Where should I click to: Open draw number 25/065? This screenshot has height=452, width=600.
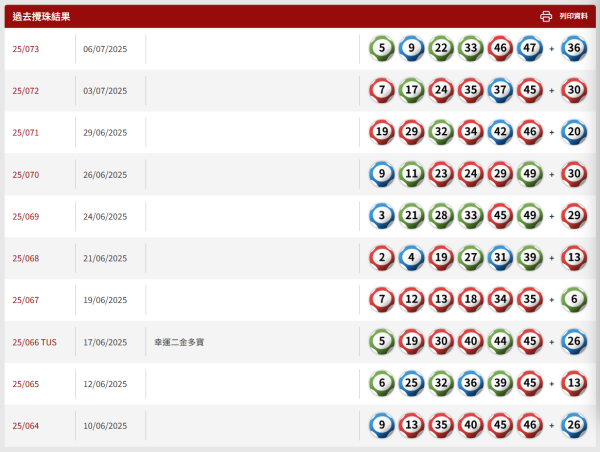click(26, 384)
